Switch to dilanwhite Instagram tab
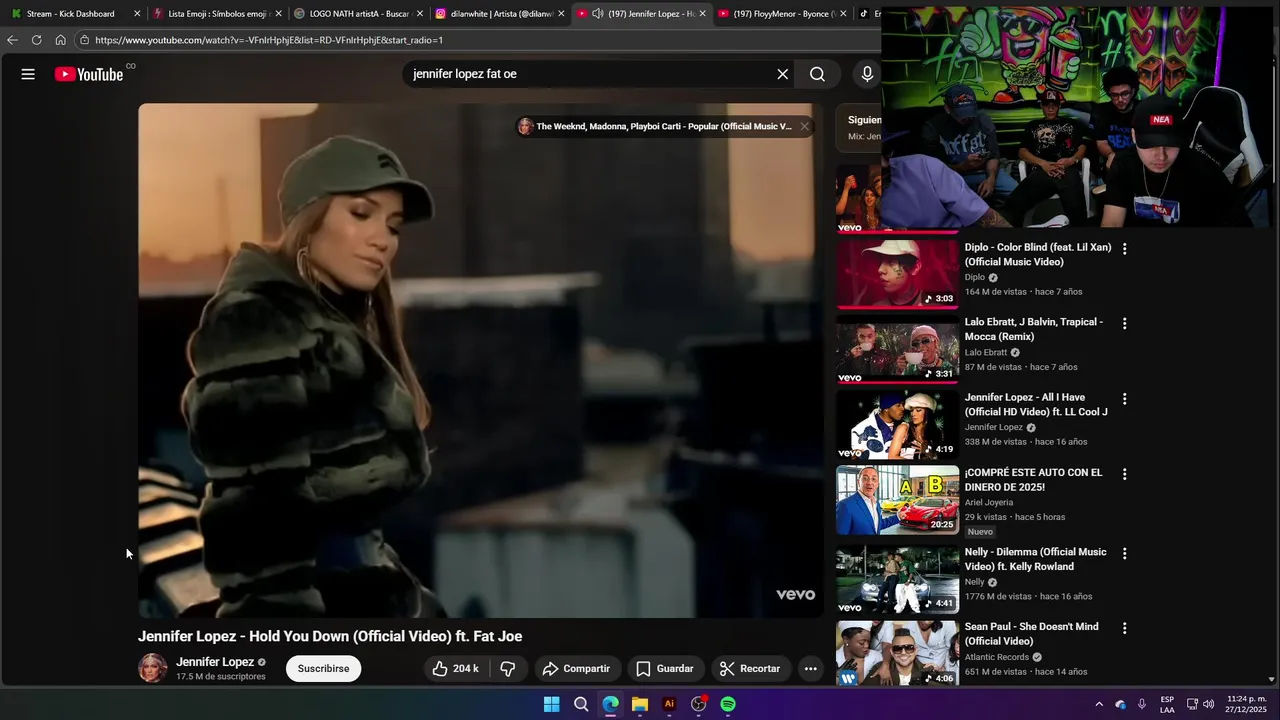 click(500, 14)
